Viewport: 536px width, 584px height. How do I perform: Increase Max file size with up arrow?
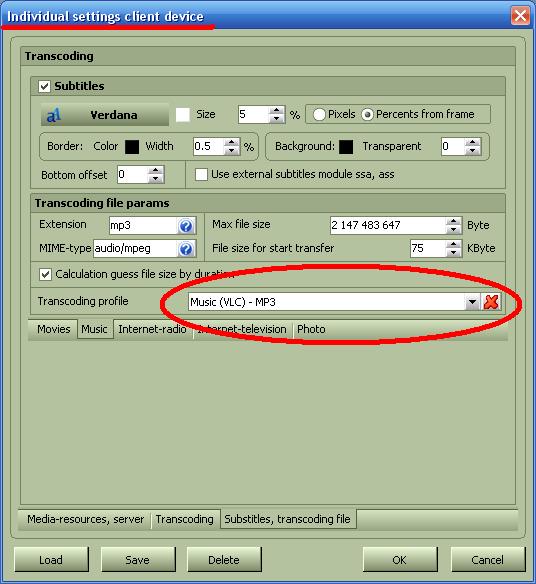pyautogui.click(x=453, y=221)
